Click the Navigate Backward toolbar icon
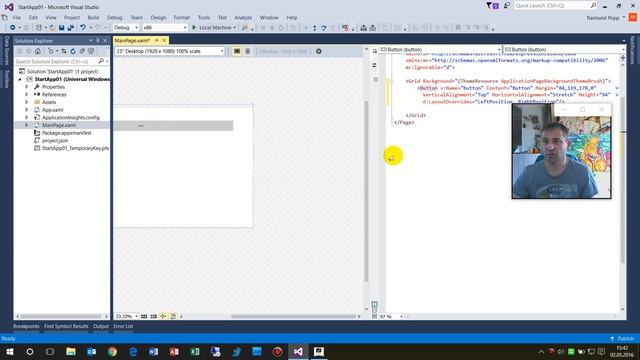The image size is (640, 360). [13, 28]
